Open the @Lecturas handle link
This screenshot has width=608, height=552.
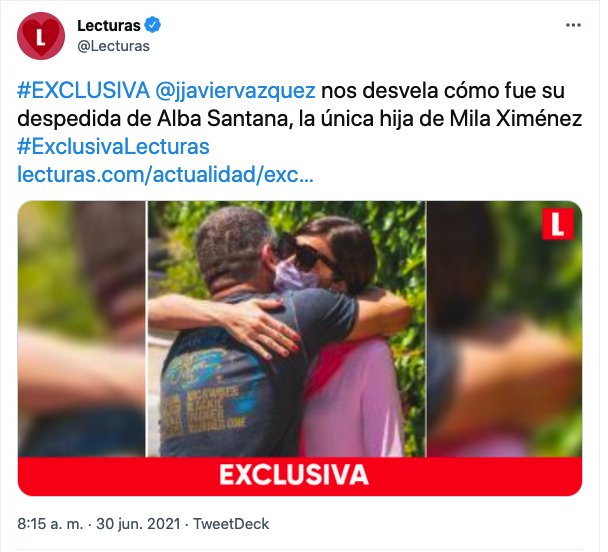click(x=113, y=46)
